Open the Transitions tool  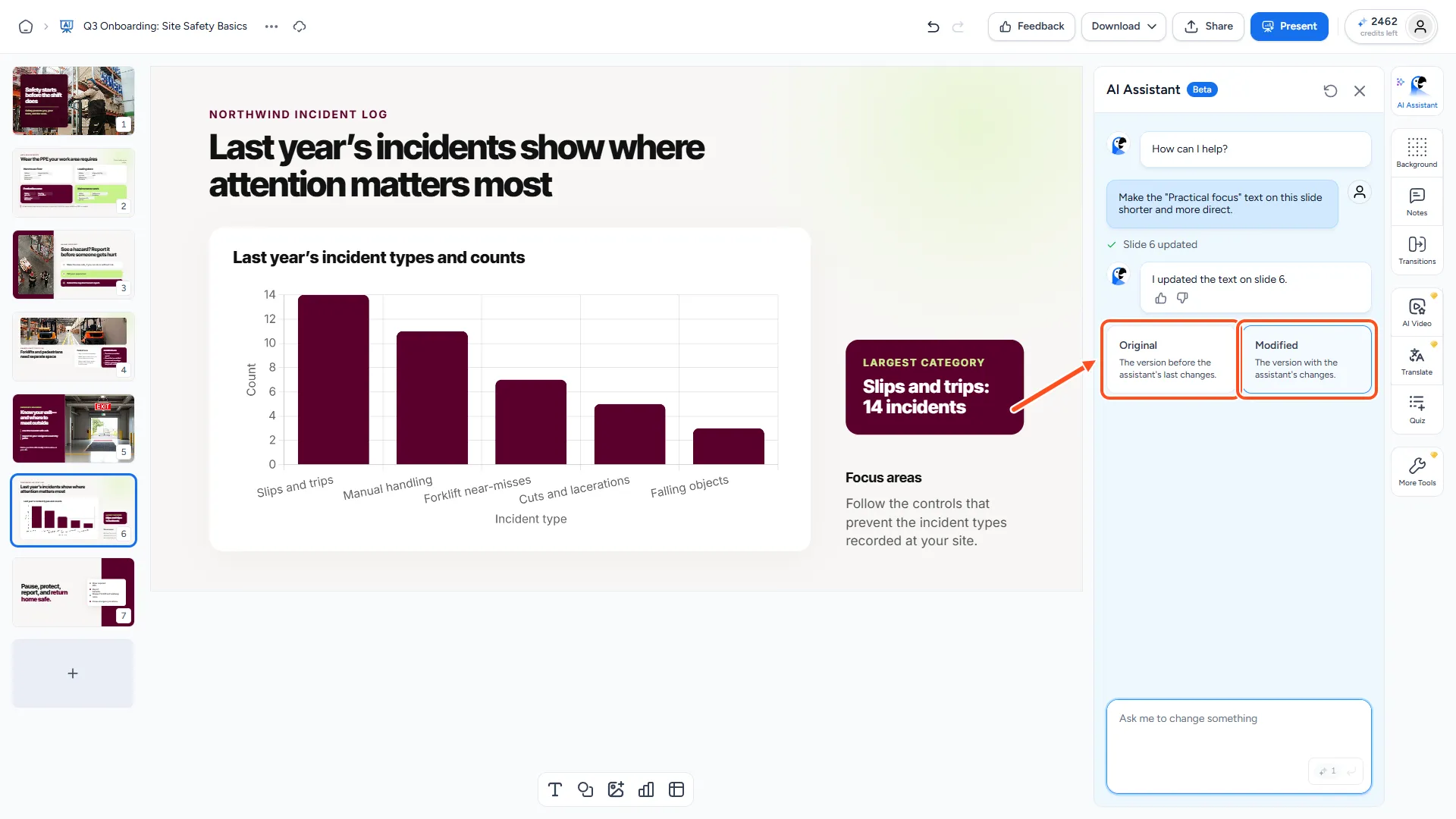tap(1417, 249)
